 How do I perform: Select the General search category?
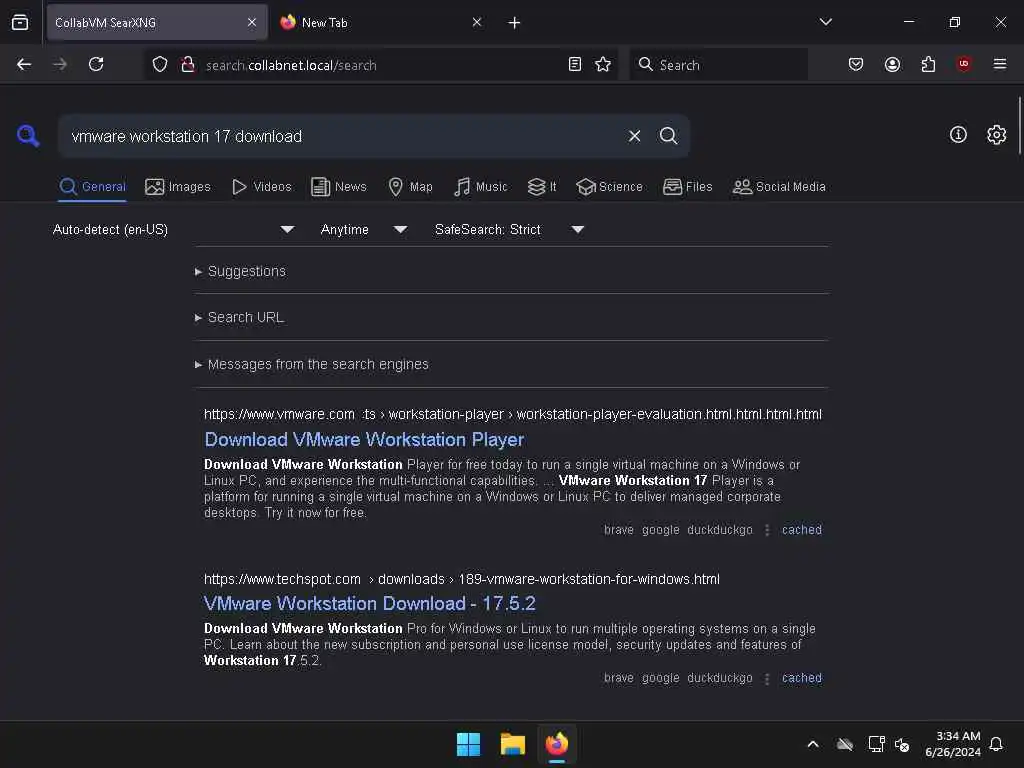[x=92, y=187]
